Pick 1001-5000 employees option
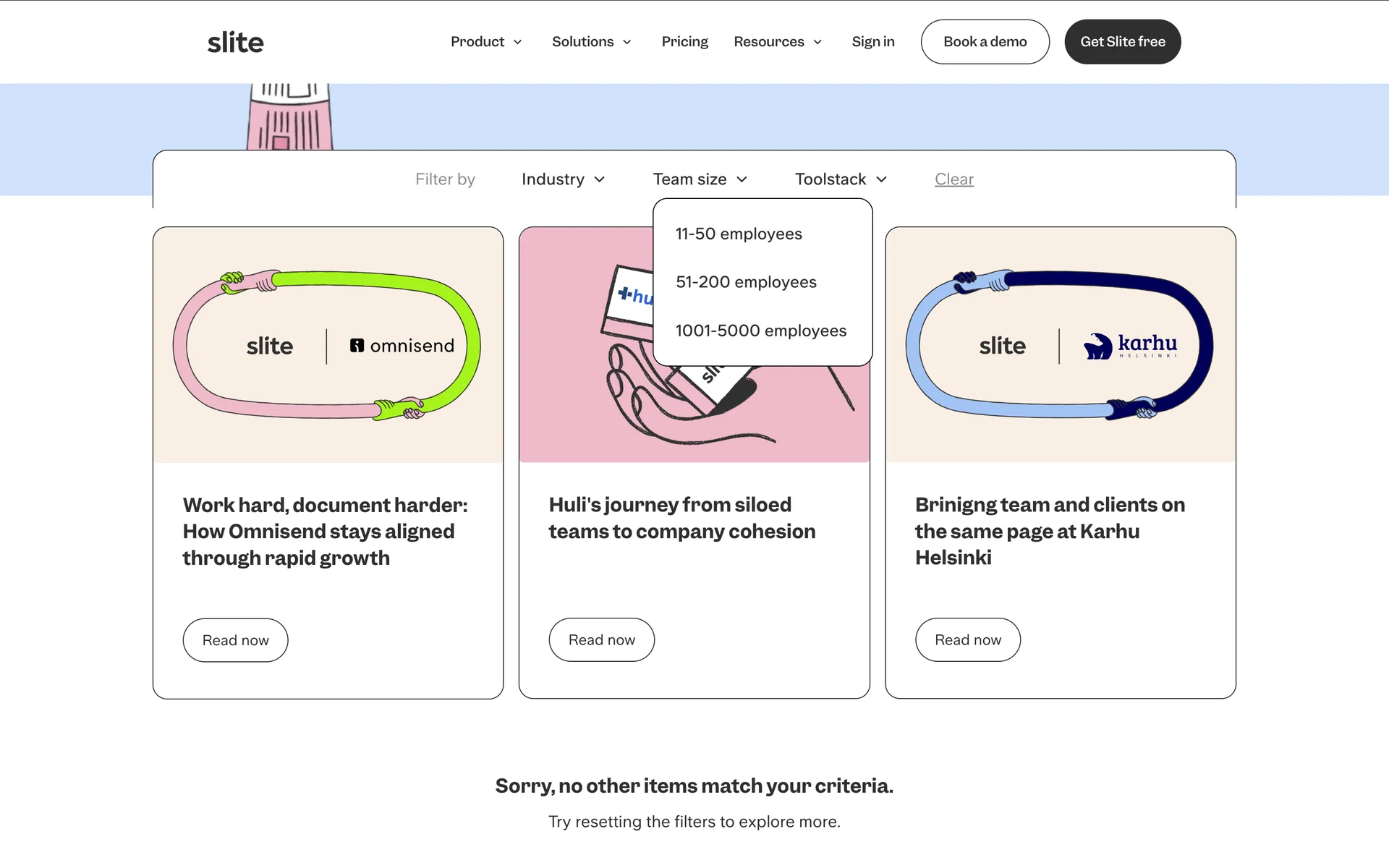1389x868 pixels. 760,331
